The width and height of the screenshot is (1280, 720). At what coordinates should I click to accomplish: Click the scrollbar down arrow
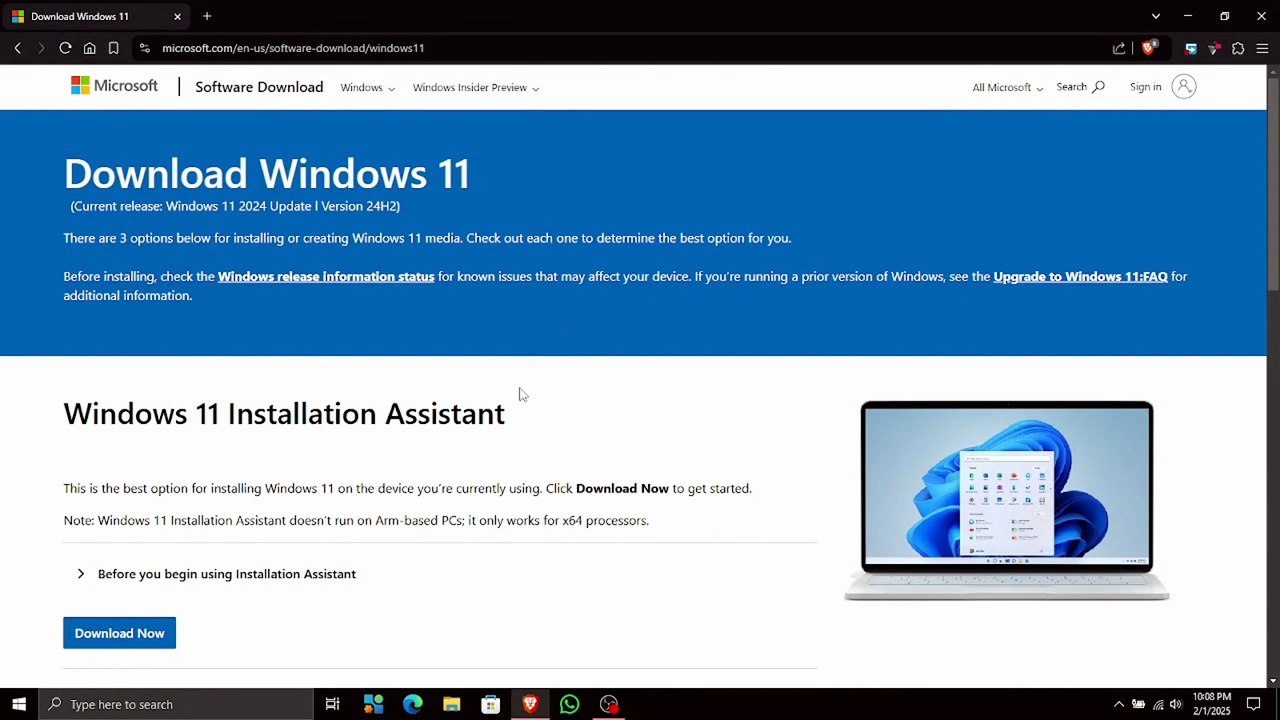pyautogui.click(x=1273, y=681)
